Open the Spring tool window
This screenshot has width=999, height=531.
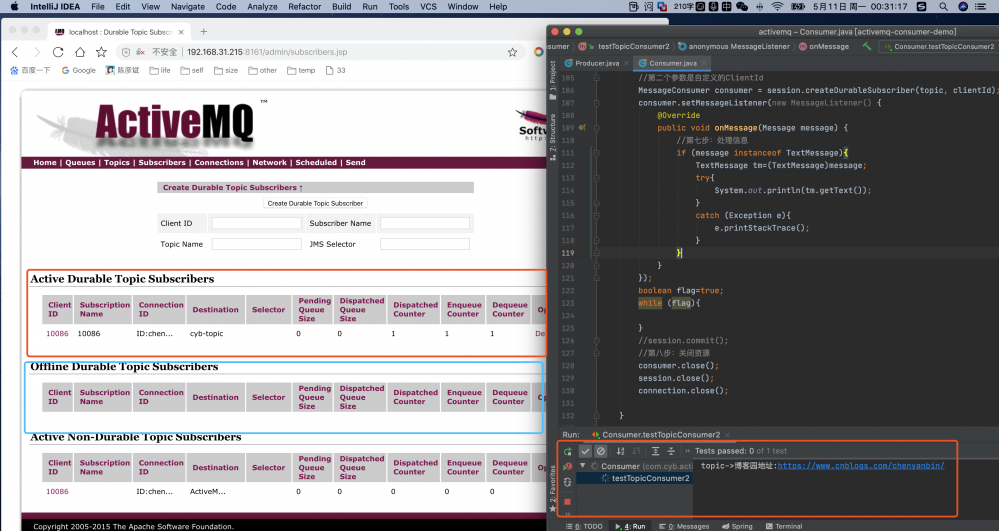(x=737, y=527)
